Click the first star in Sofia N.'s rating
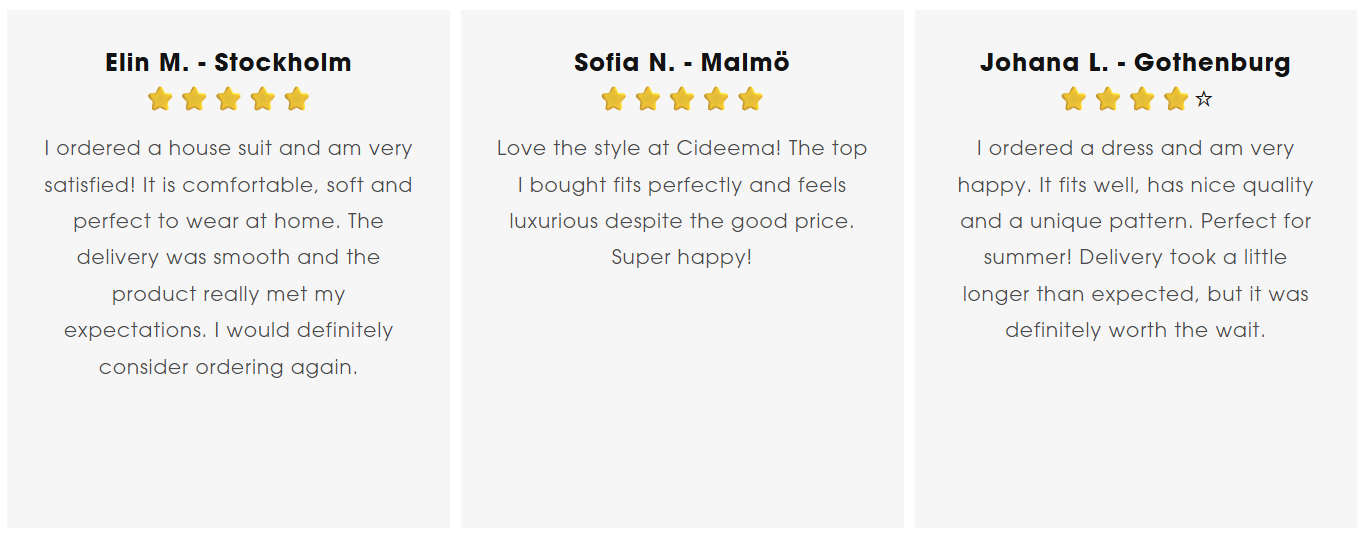Viewport: 1363px width, 537px height. click(x=614, y=99)
